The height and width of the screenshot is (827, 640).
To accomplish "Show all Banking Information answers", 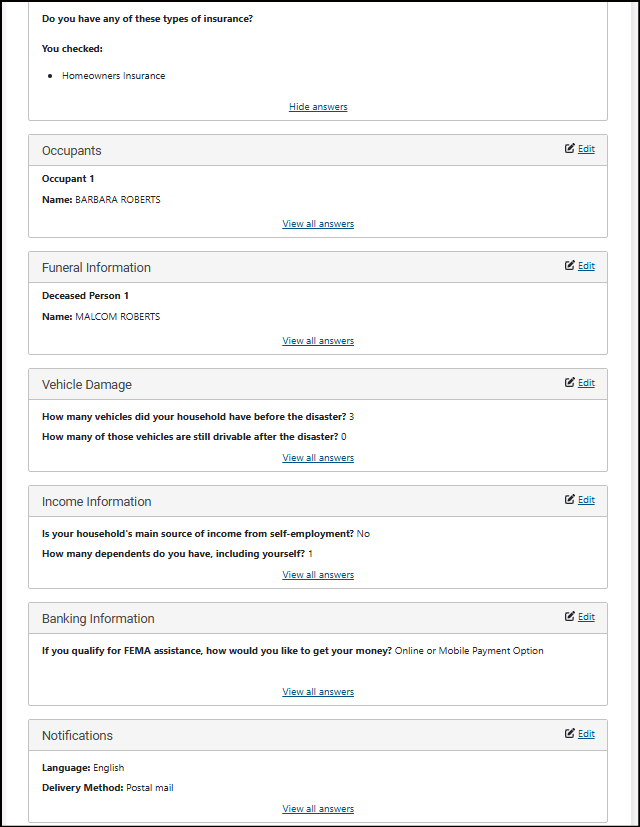I will click(318, 692).
